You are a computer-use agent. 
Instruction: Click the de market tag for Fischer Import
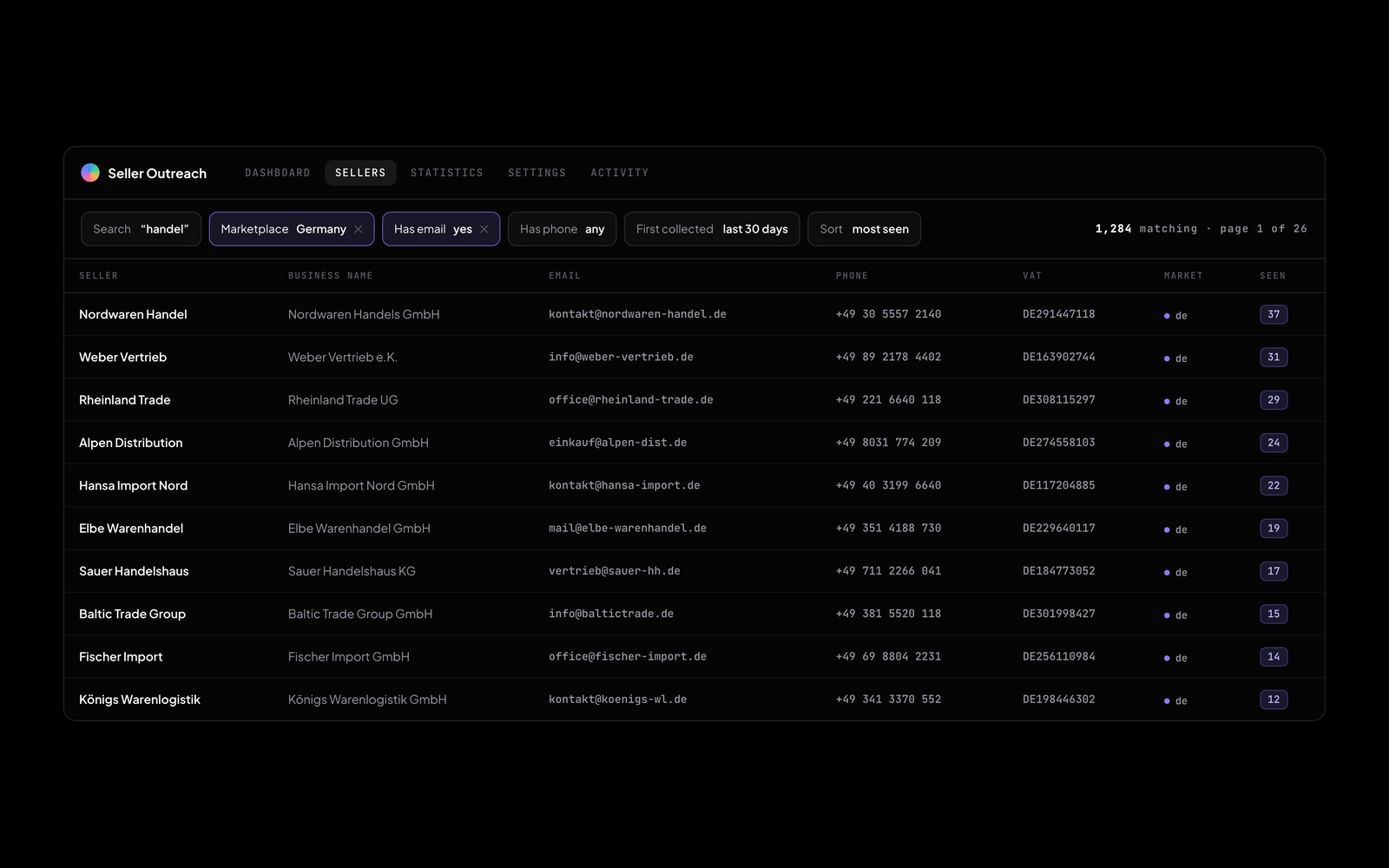tap(1175, 658)
